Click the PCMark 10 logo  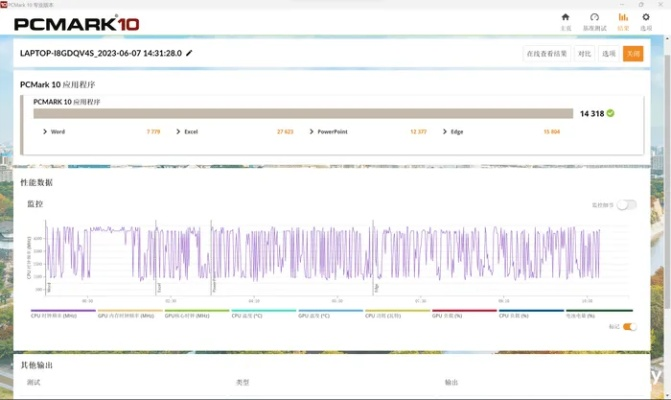[75, 23]
